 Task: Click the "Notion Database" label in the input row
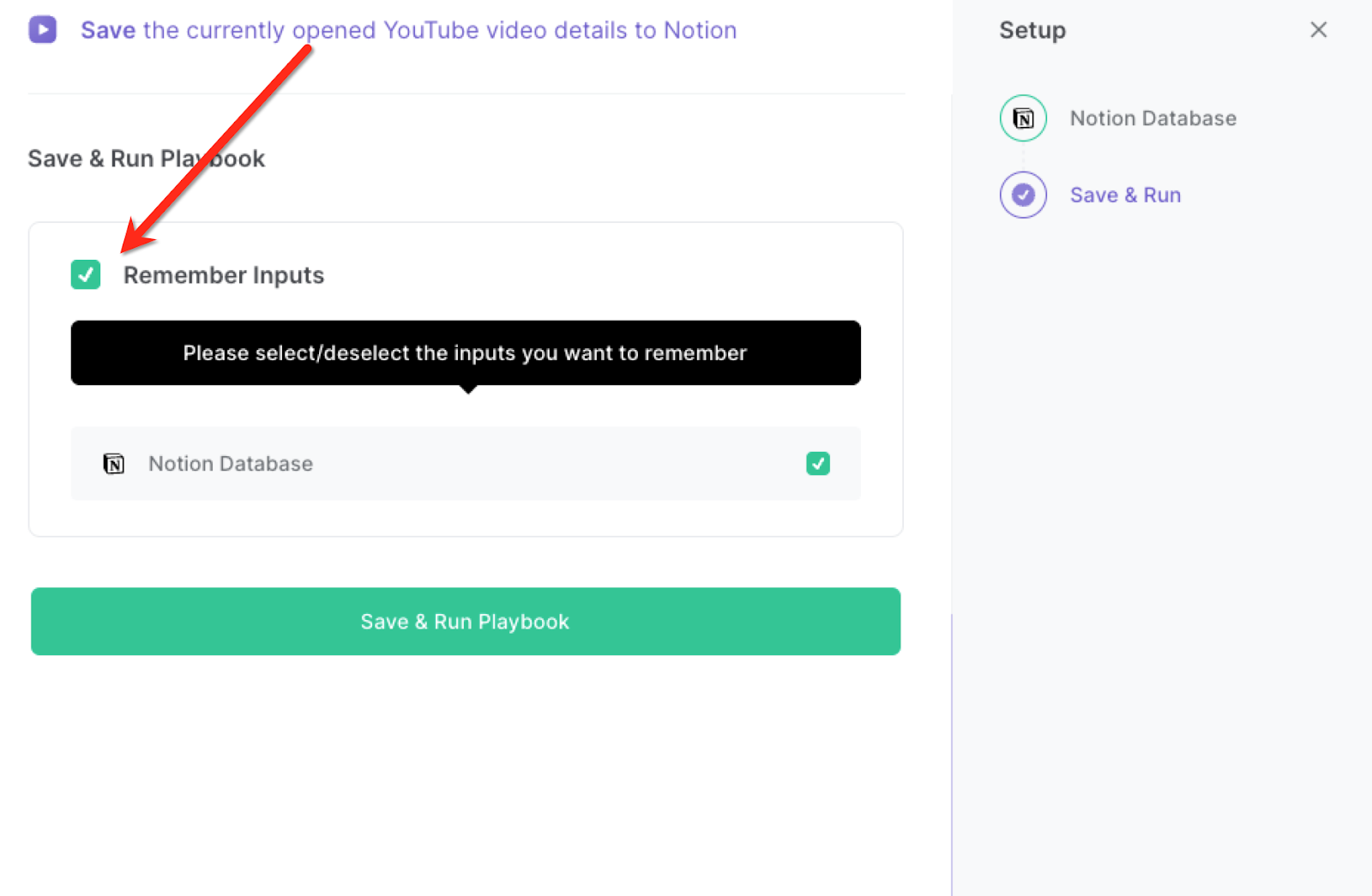pyautogui.click(x=230, y=463)
